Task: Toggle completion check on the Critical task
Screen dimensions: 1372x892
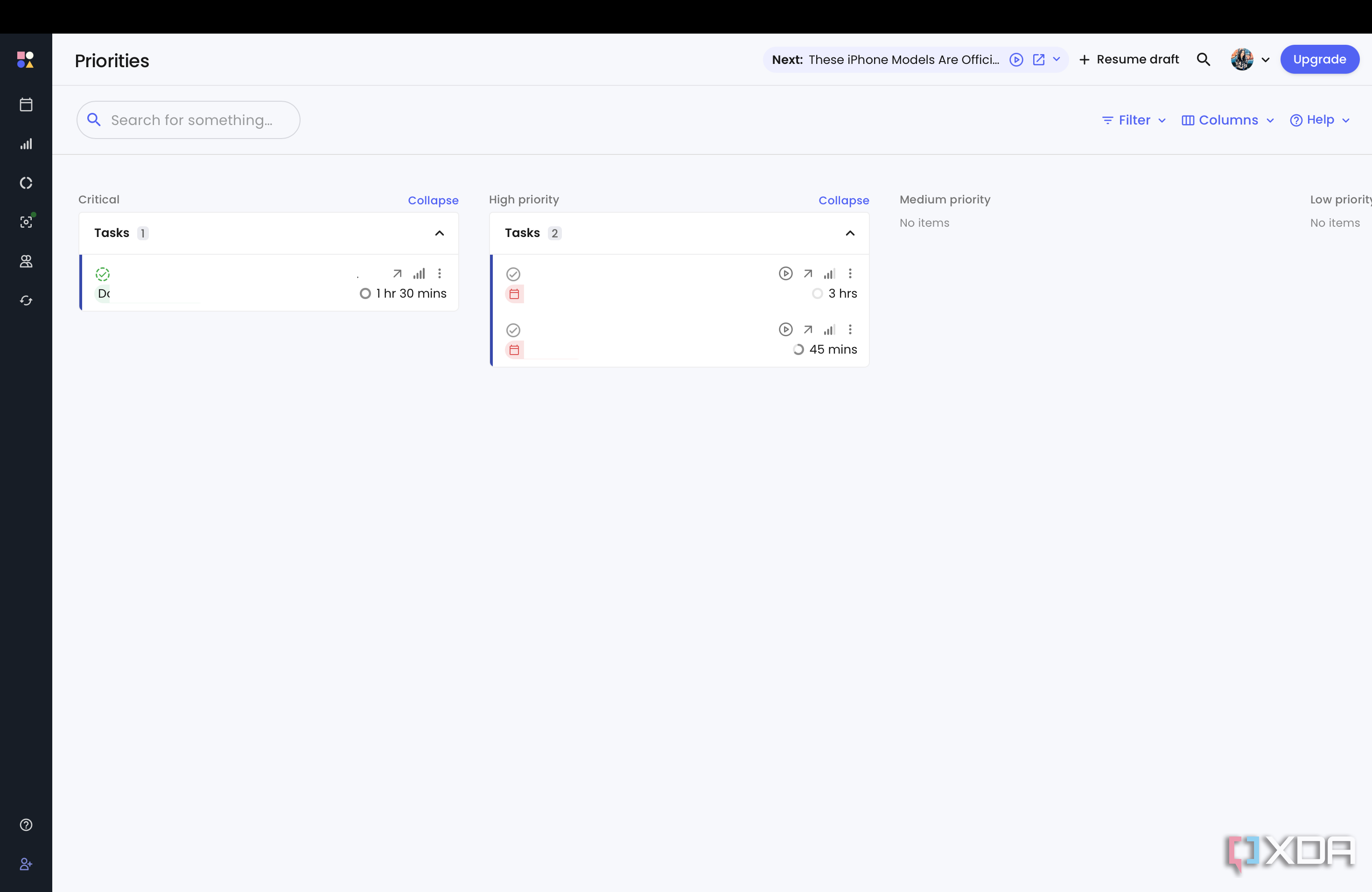Action: [103, 274]
